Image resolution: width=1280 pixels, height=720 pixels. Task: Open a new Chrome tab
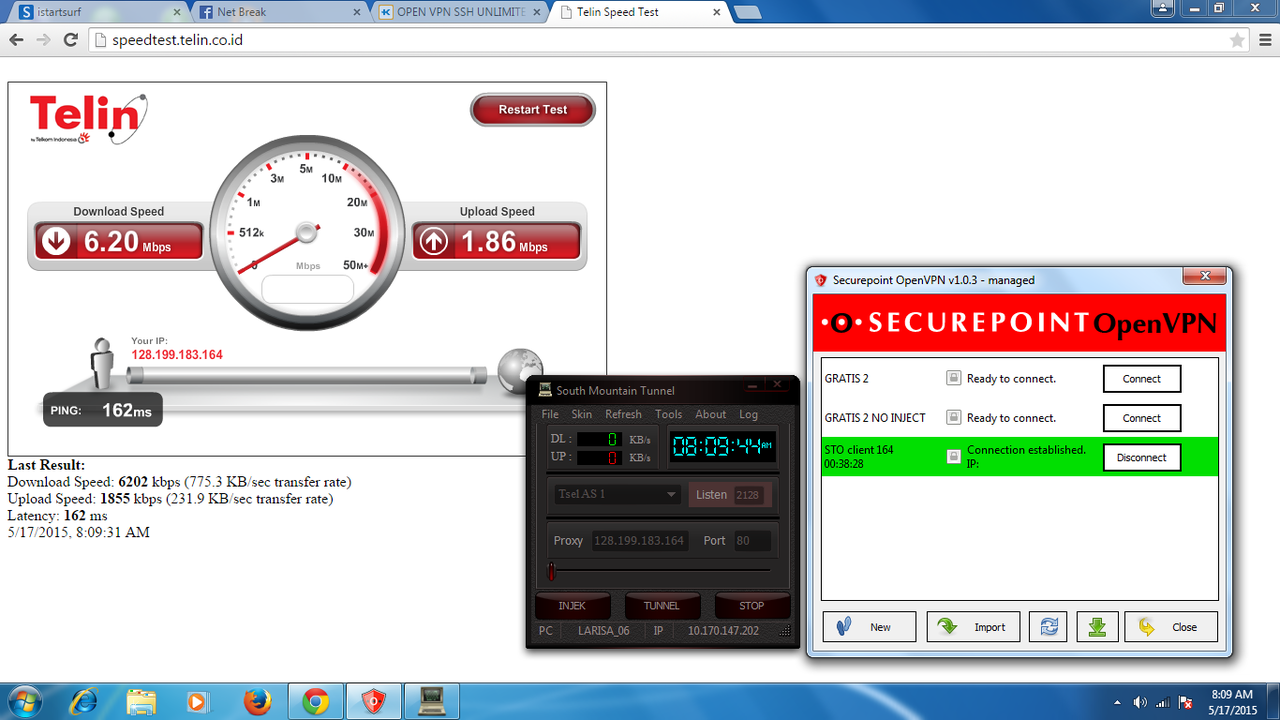pos(747,13)
